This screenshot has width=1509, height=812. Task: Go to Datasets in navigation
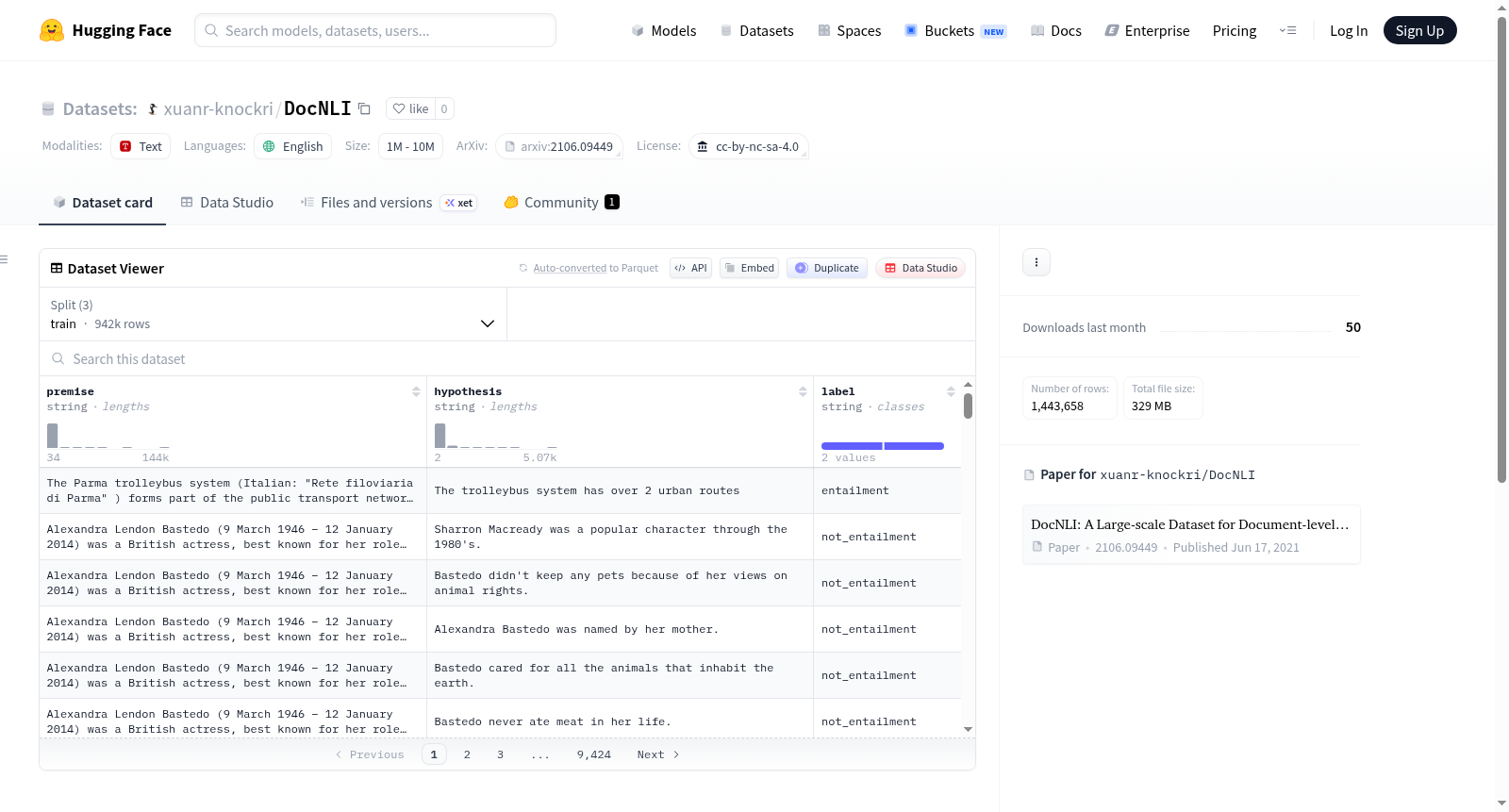click(x=757, y=31)
